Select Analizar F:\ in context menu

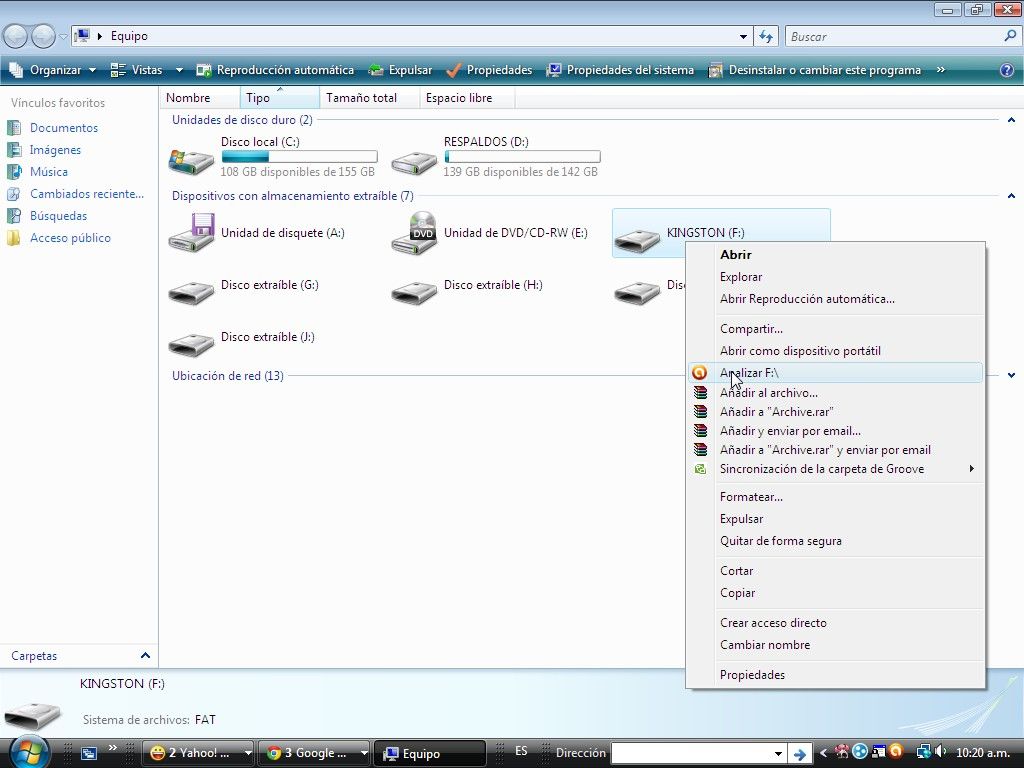748,373
